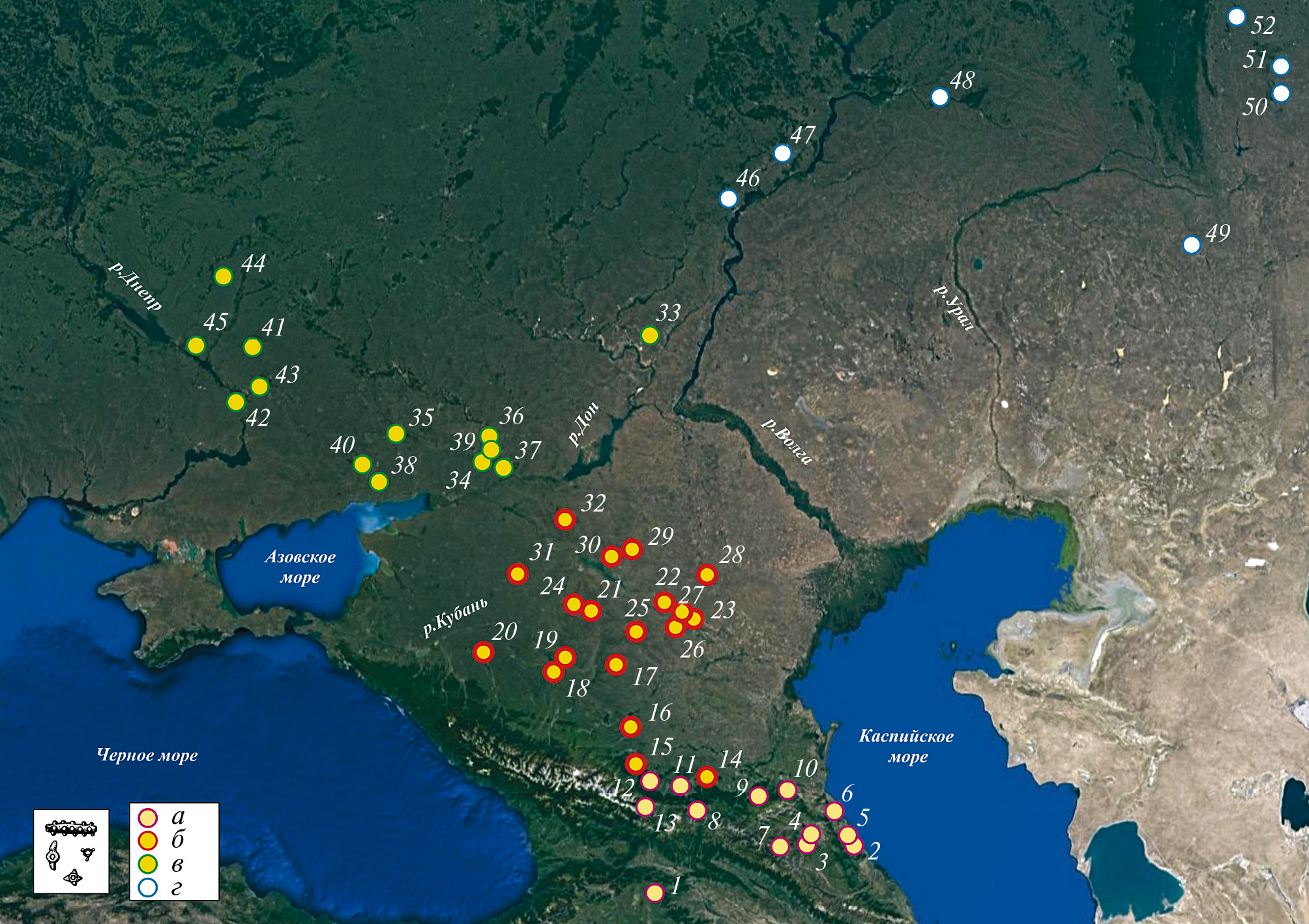
Task: Click marker 52 at top right
Action: pyautogui.click(x=1236, y=17)
